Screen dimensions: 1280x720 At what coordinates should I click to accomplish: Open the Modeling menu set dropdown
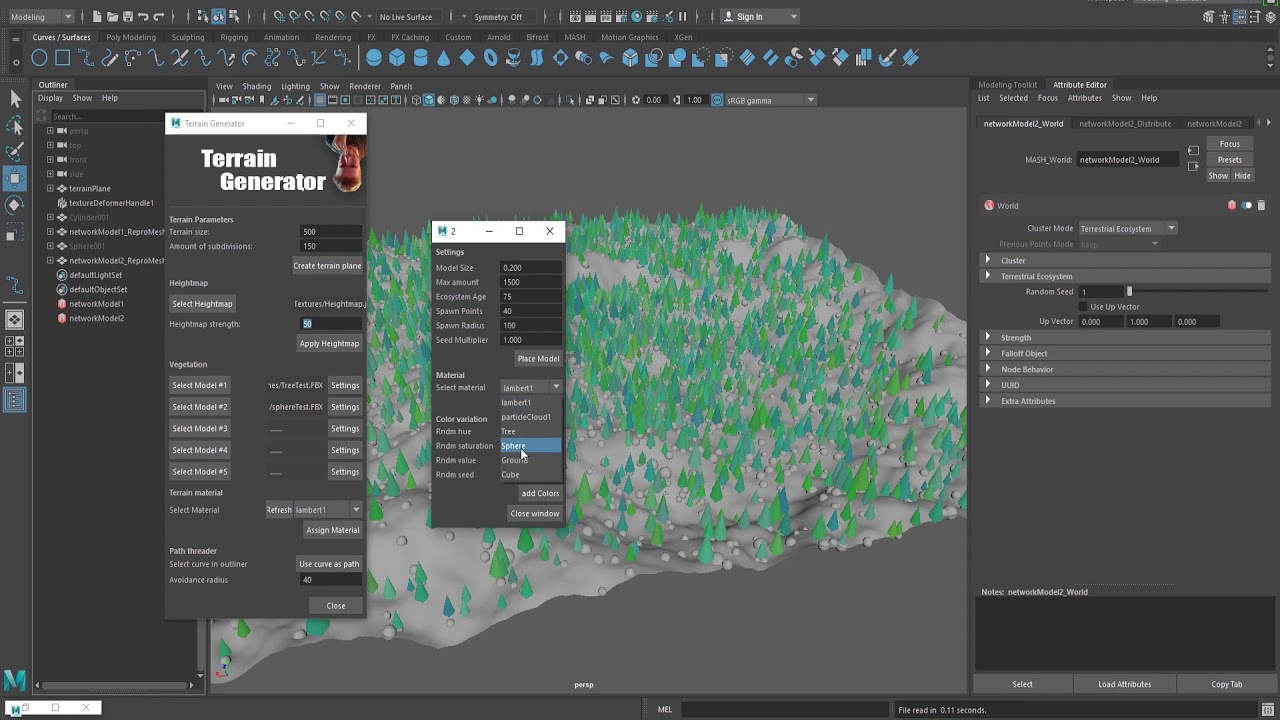click(40, 16)
